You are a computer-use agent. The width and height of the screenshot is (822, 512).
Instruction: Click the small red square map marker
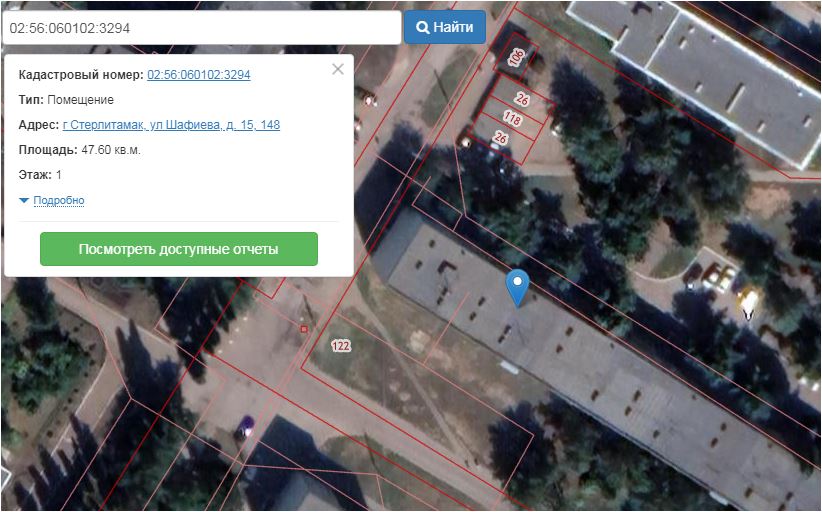[x=304, y=327]
